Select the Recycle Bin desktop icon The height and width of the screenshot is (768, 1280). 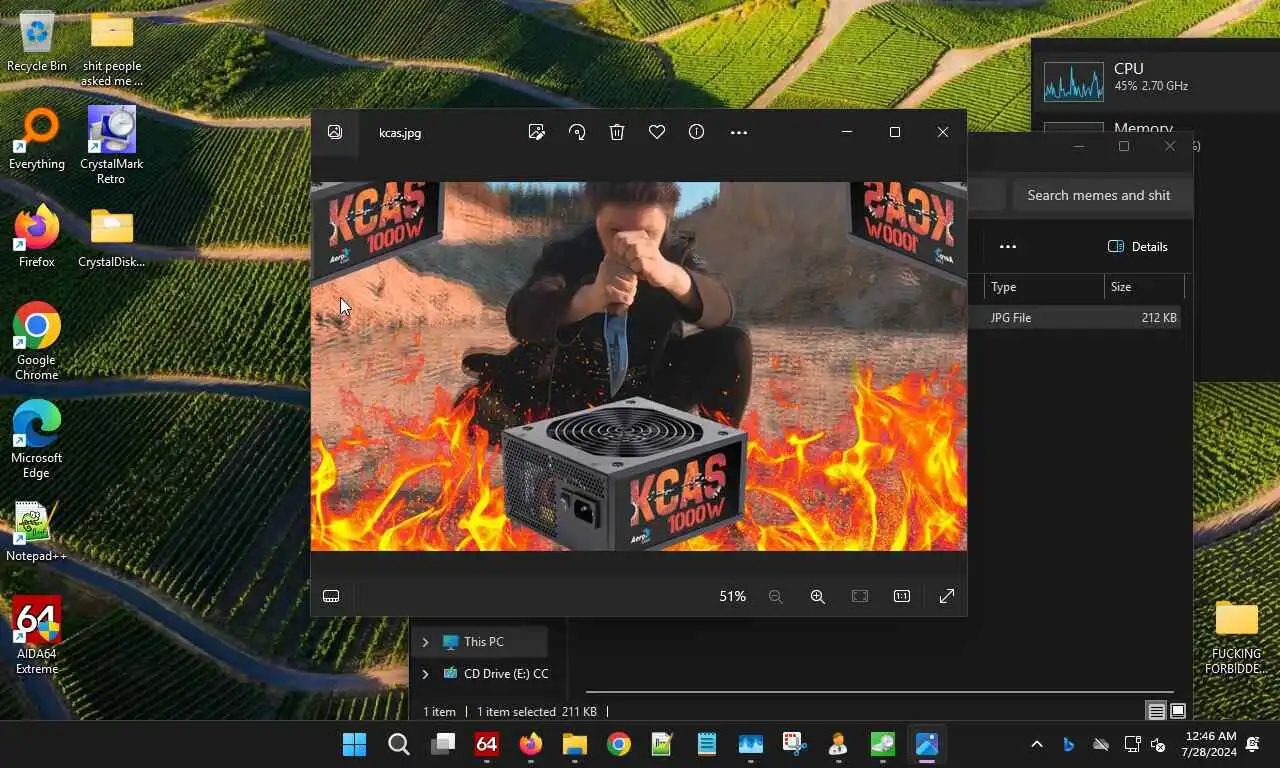[37, 42]
